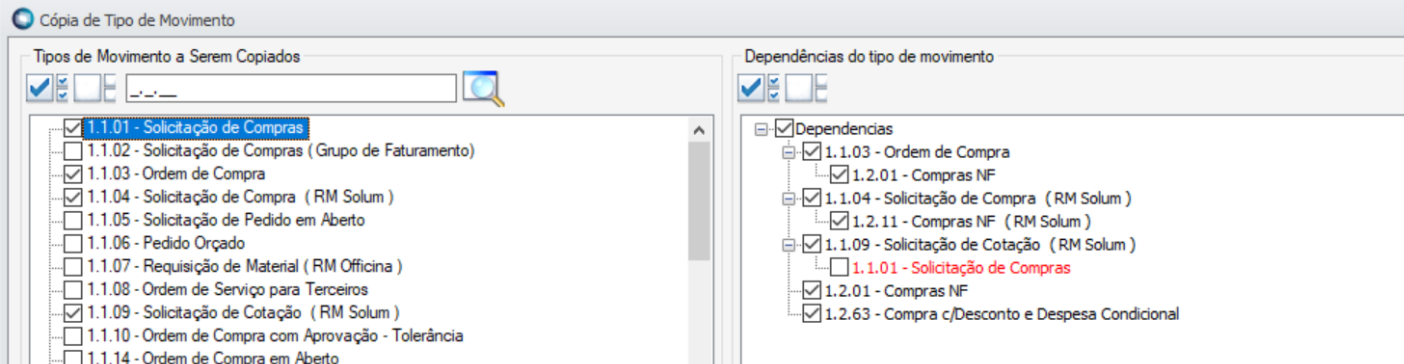
Task: Uncheck 1.2.63 Compra c/Desconto dependency
Action: pyautogui.click(x=812, y=314)
